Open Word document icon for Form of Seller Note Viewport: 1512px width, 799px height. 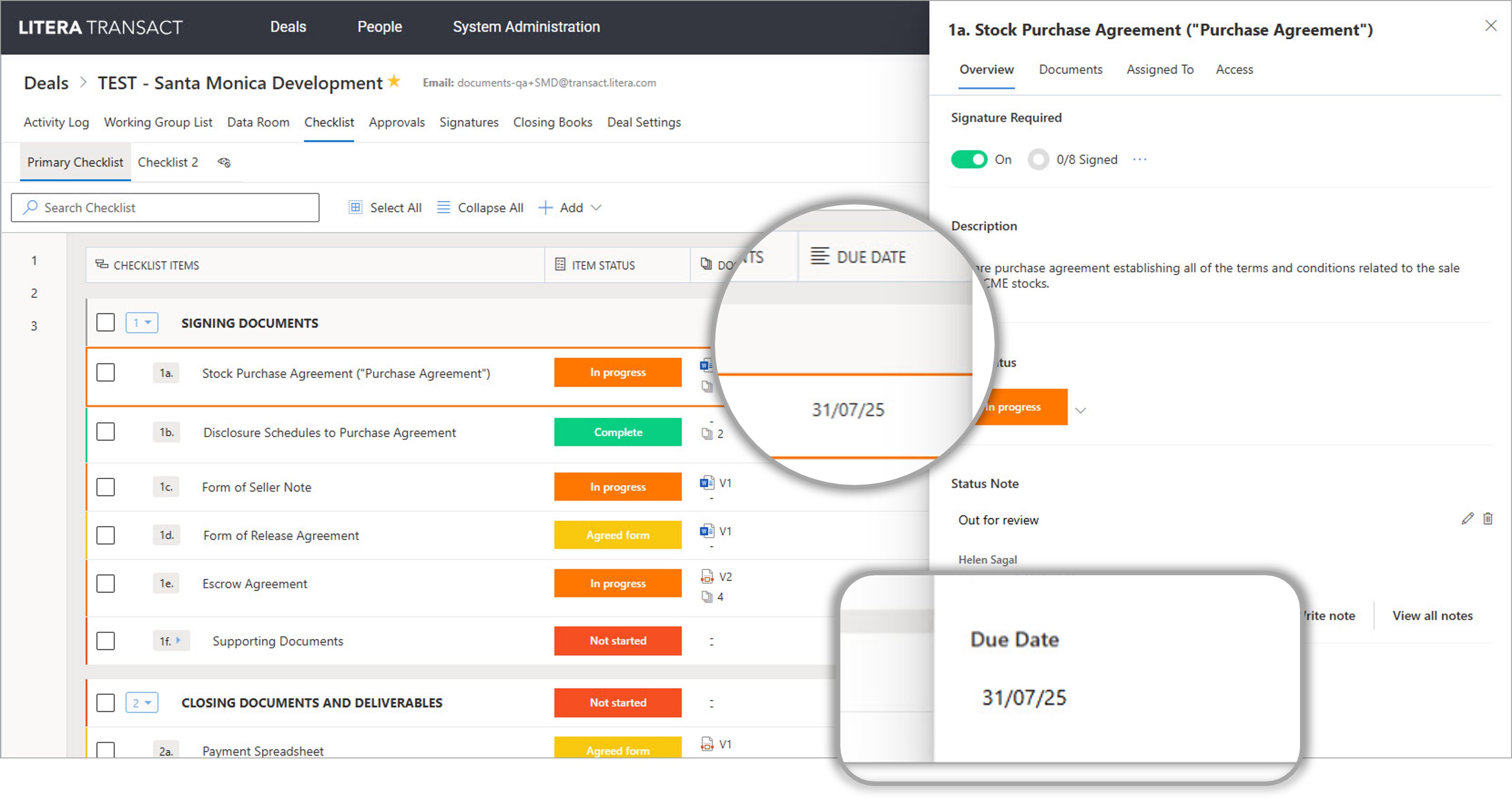707,483
